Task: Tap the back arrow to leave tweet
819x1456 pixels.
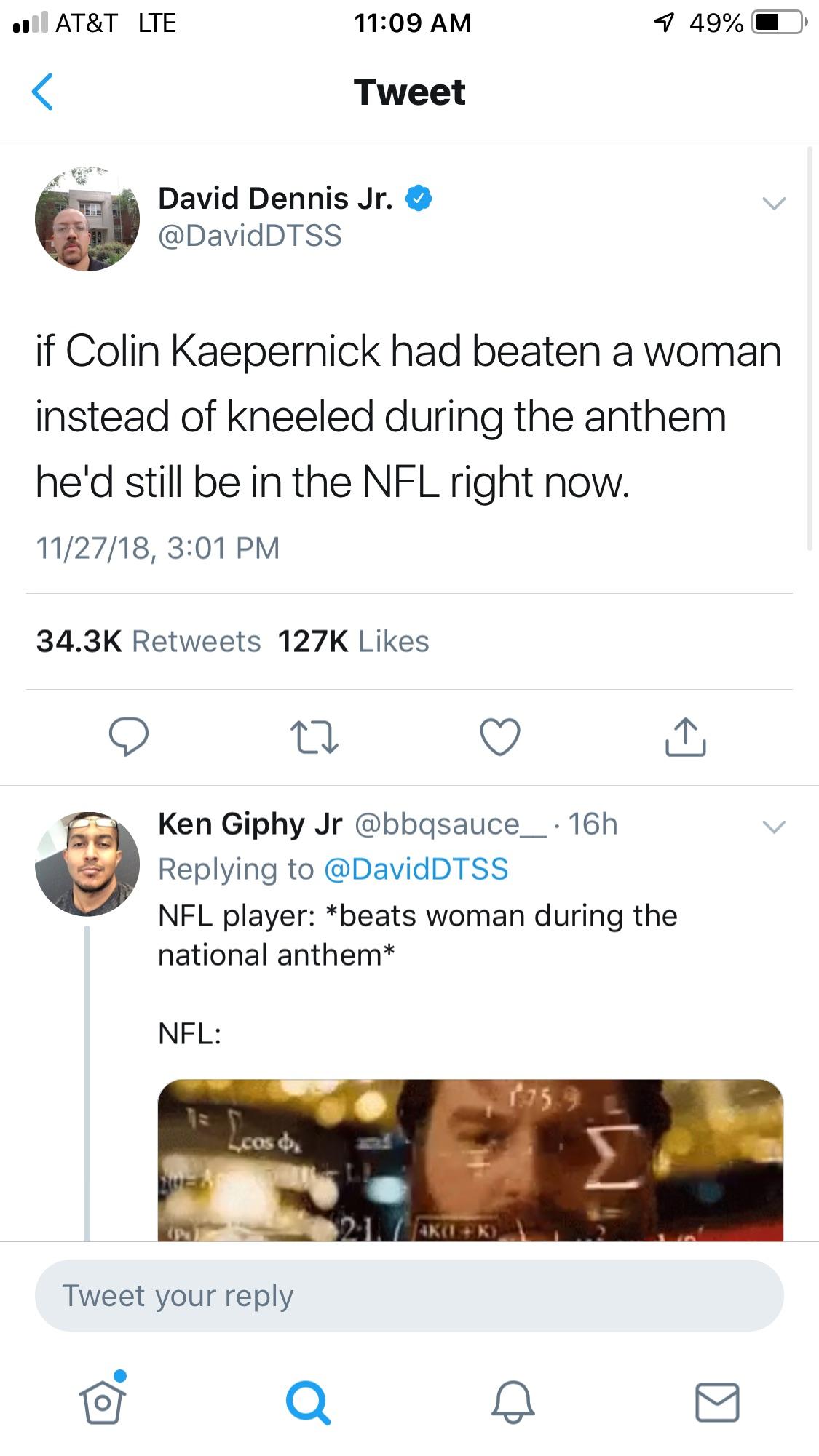Action: (43, 92)
